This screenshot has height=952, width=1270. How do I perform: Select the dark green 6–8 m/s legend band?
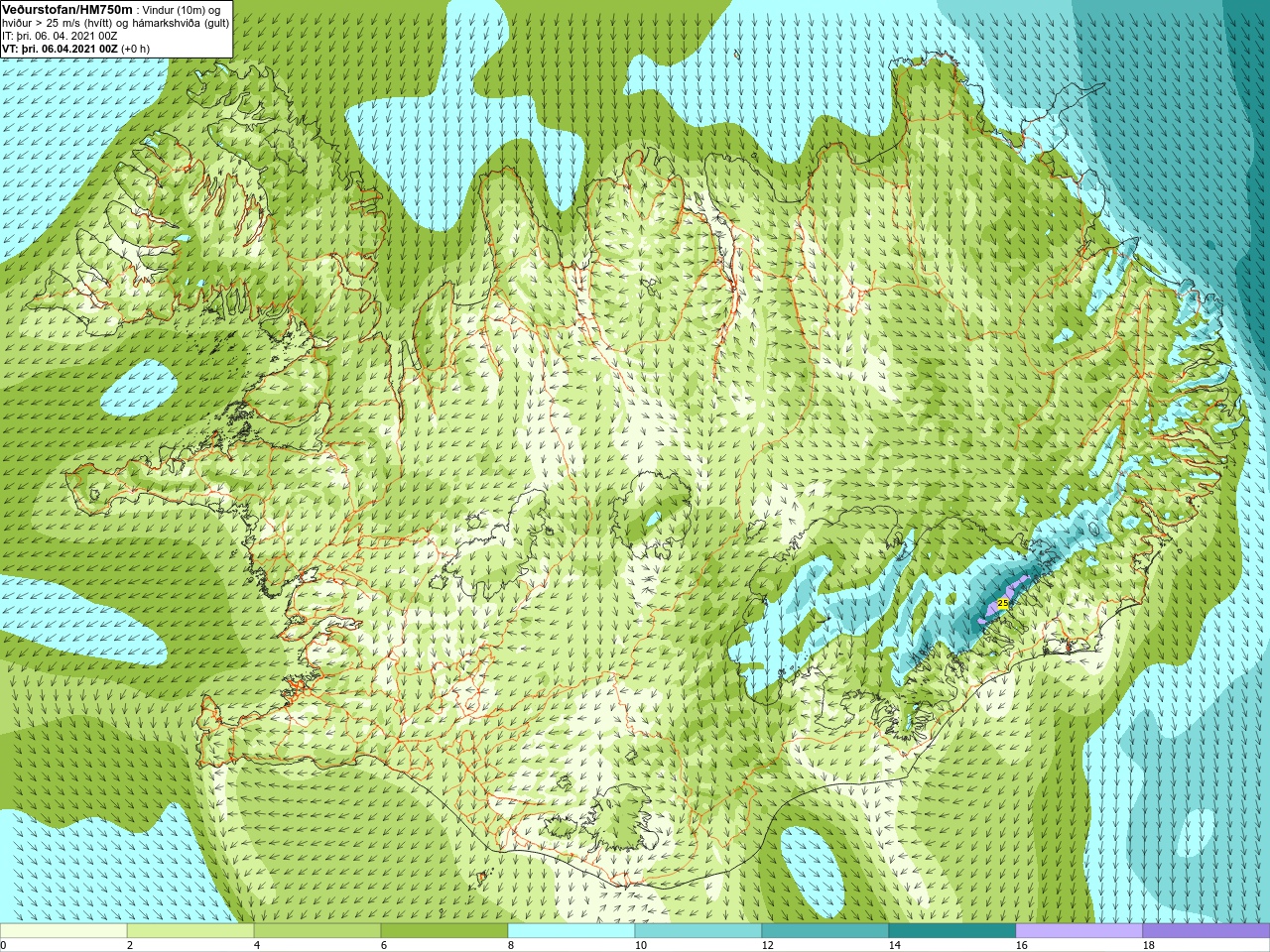(x=444, y=931)
